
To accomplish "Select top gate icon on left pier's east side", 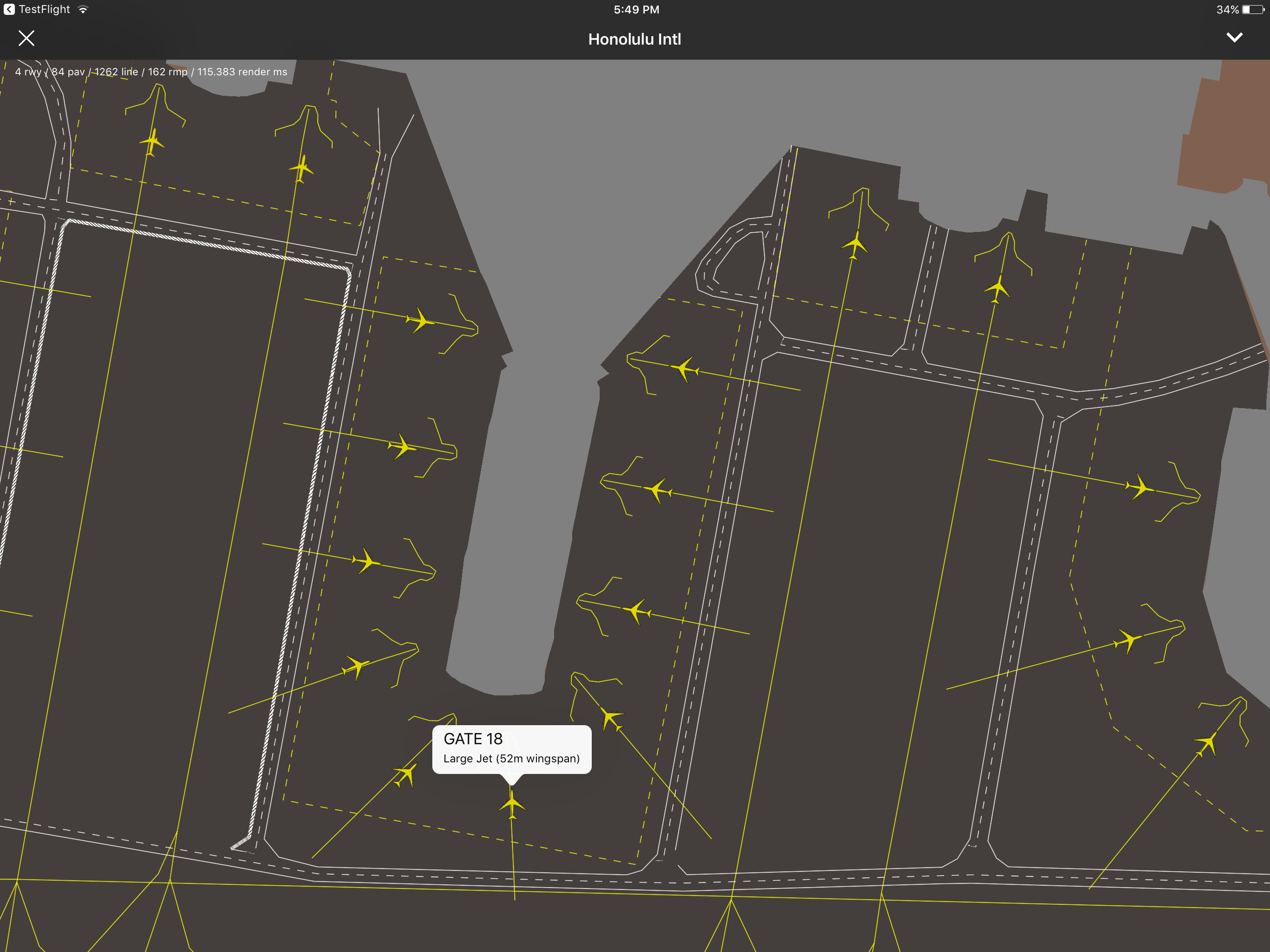I will click(421, 320).
